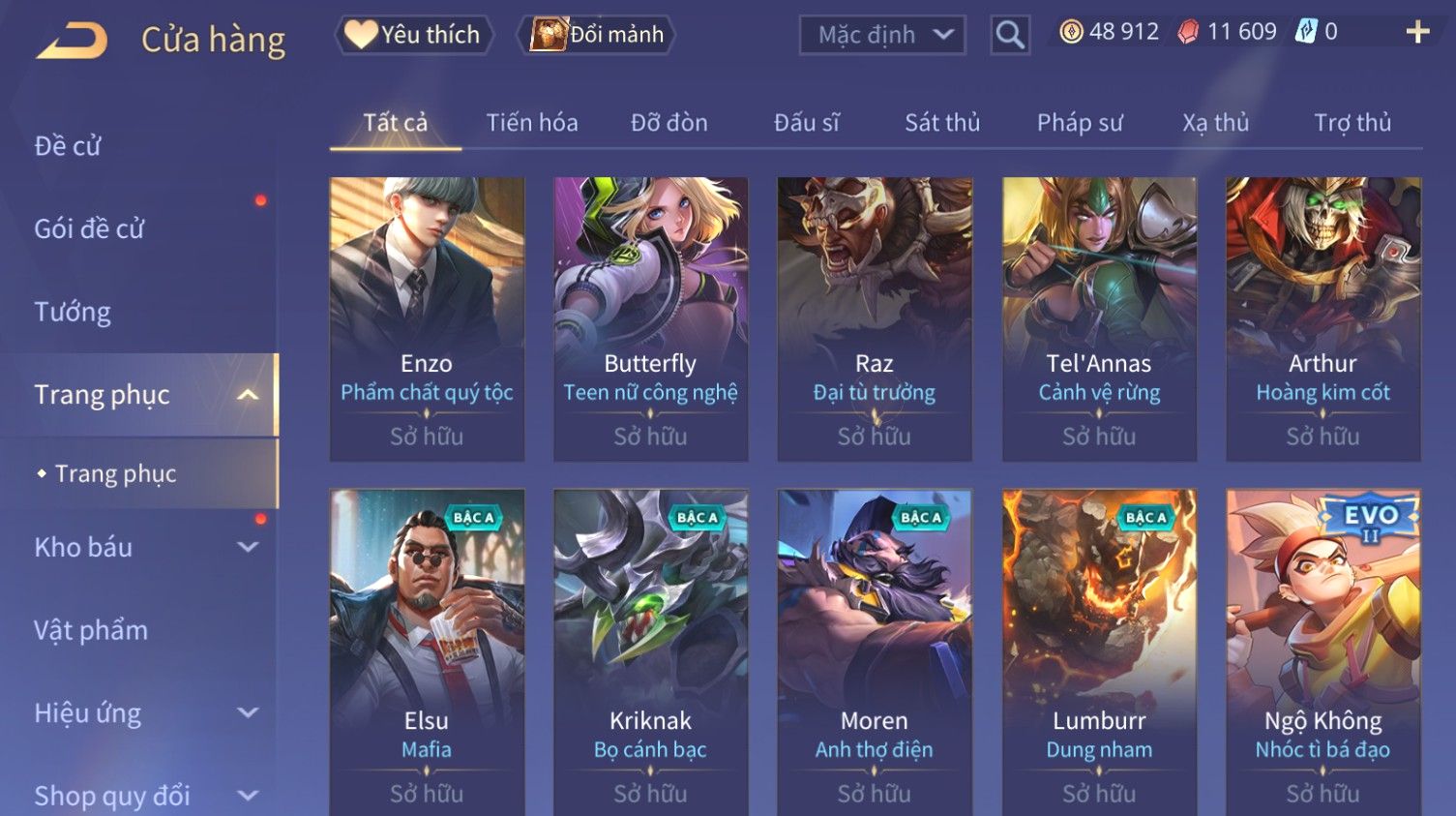This screenshot has width=1456, height=816.
Task: Switch to the Sát thủ tab
Action: pyautogui.click(x=942, y=123)
